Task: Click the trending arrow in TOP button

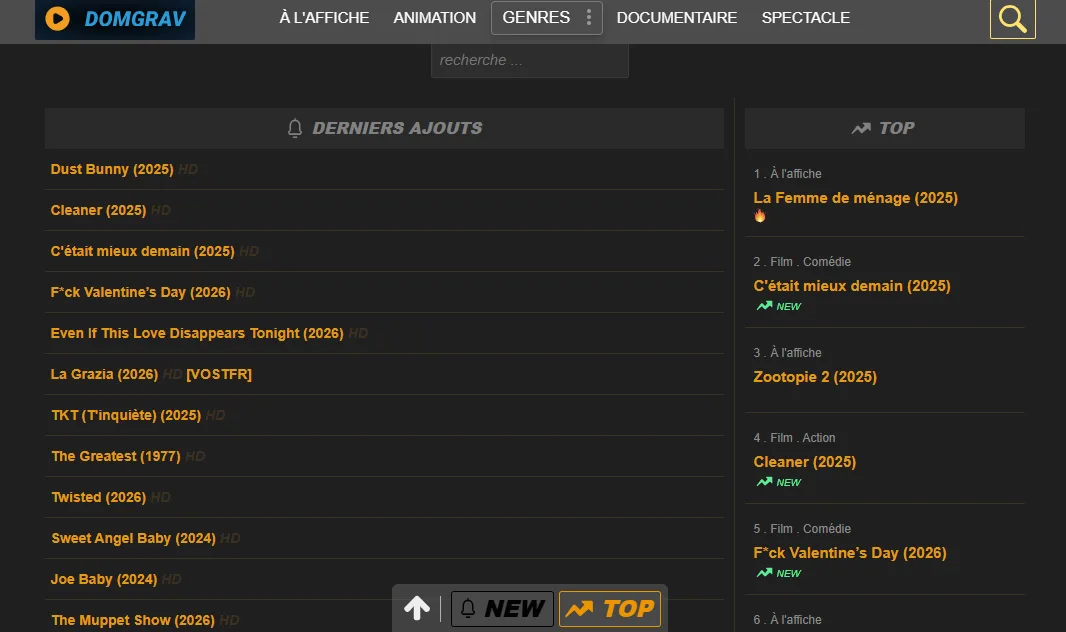Action: click(579, 609)
